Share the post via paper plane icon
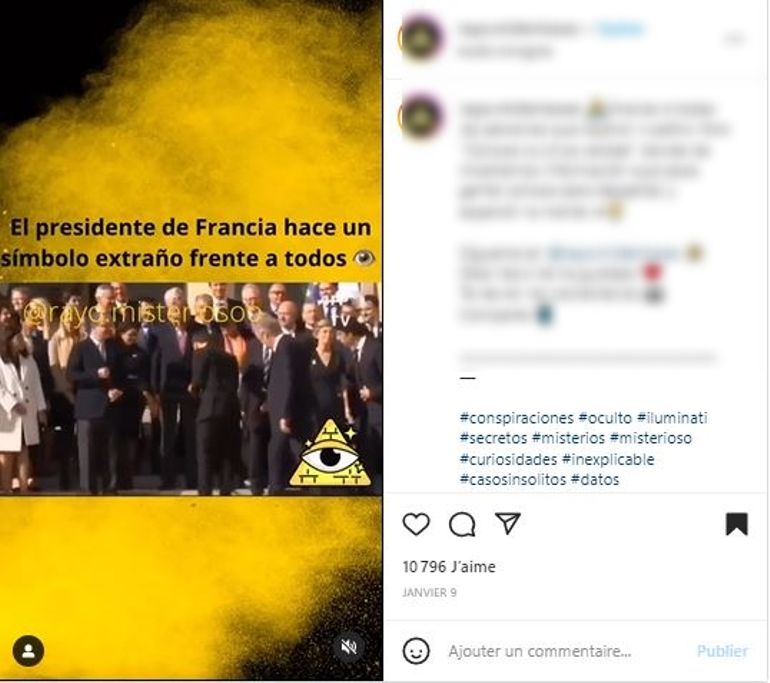This screenshot has height=683, width=770. point(507,523)
